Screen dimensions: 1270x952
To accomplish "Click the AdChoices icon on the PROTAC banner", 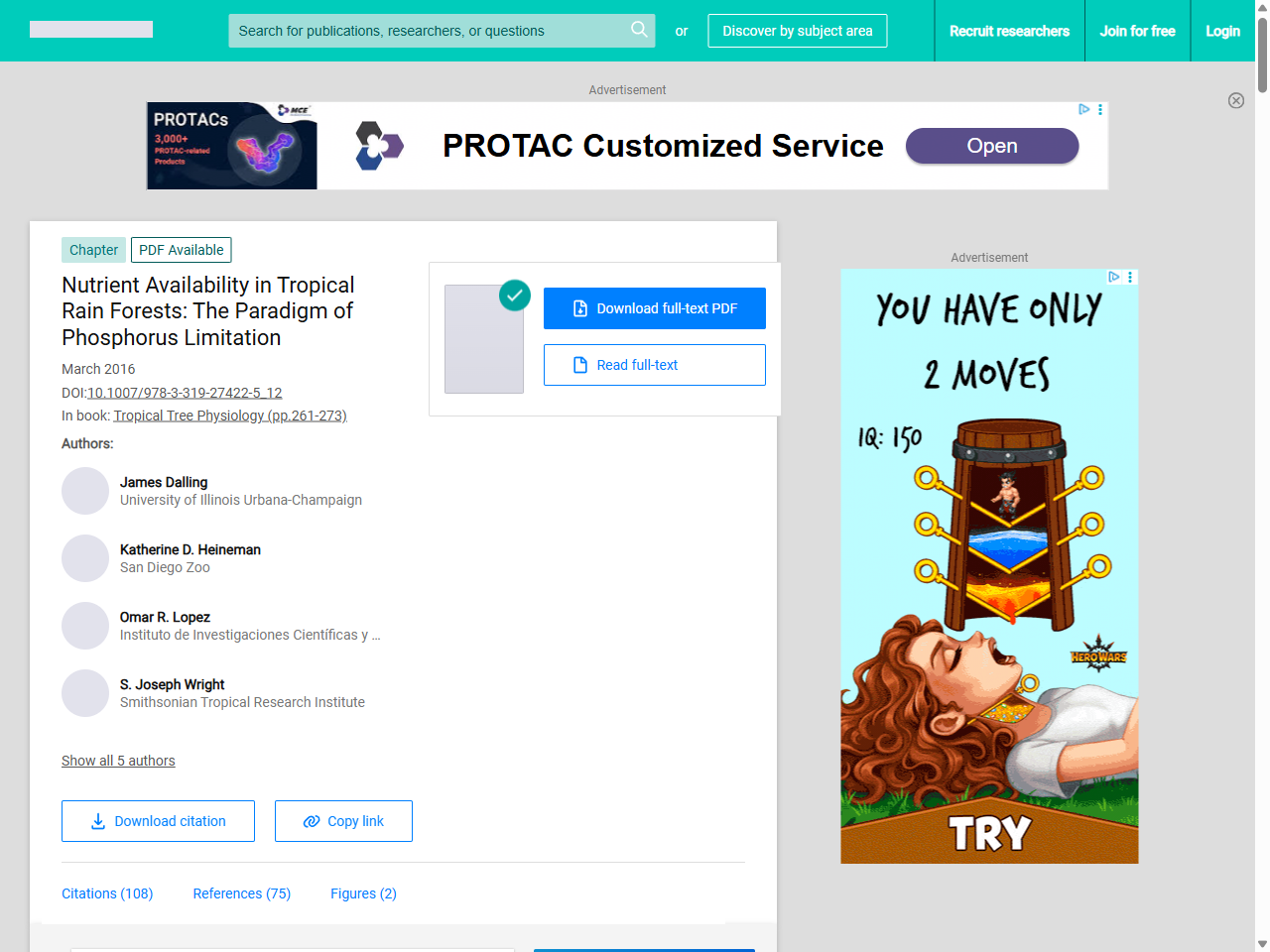I will click(x=1084, y=109).
